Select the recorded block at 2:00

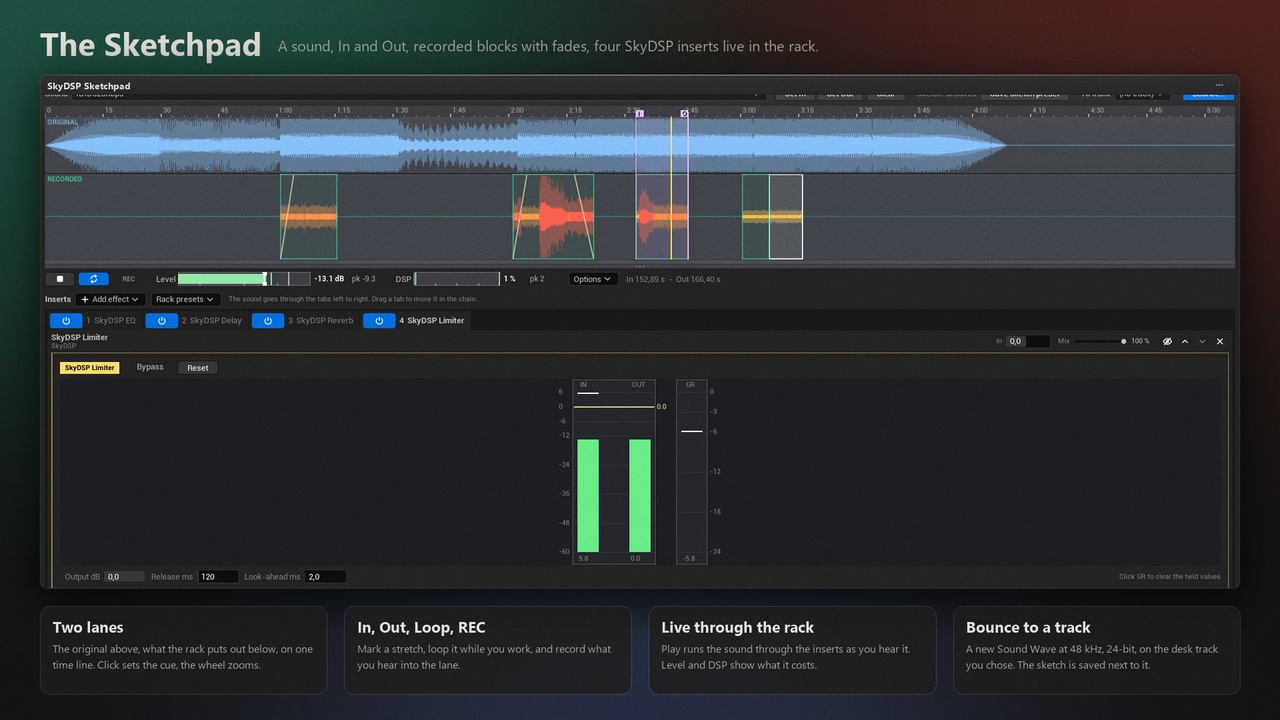click(x=553, y=217)
